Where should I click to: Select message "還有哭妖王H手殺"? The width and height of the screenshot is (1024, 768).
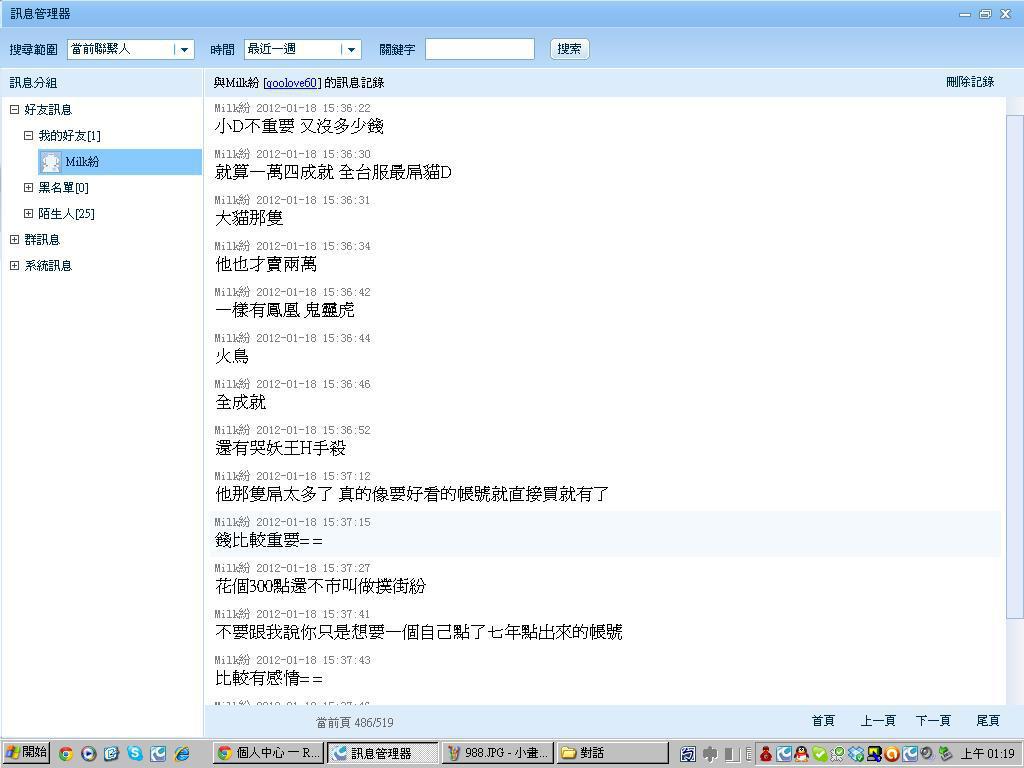pyautogui.click(x=280, y=448)
